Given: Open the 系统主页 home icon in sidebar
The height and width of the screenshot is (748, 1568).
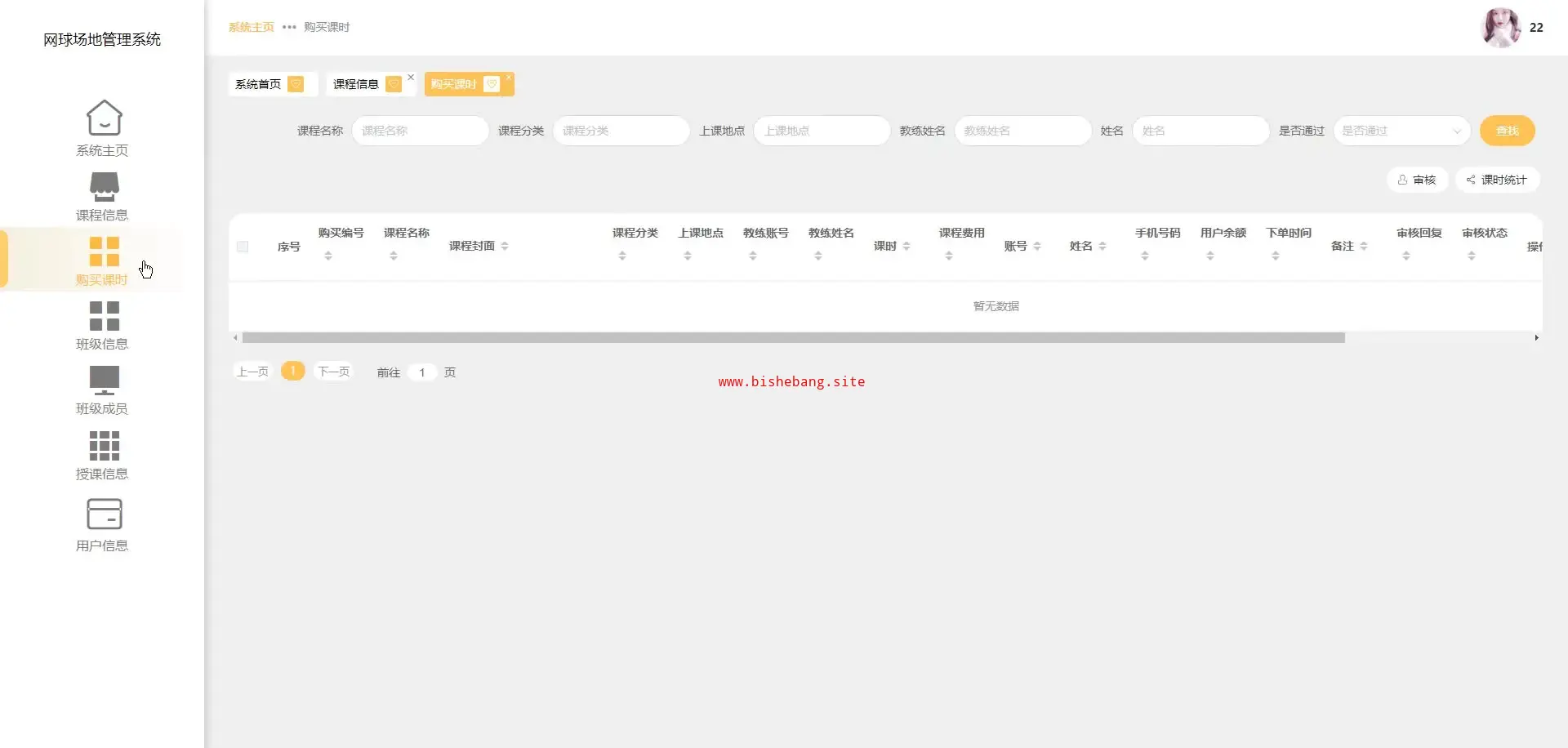Looking at the screenshot, I should 104,118.
